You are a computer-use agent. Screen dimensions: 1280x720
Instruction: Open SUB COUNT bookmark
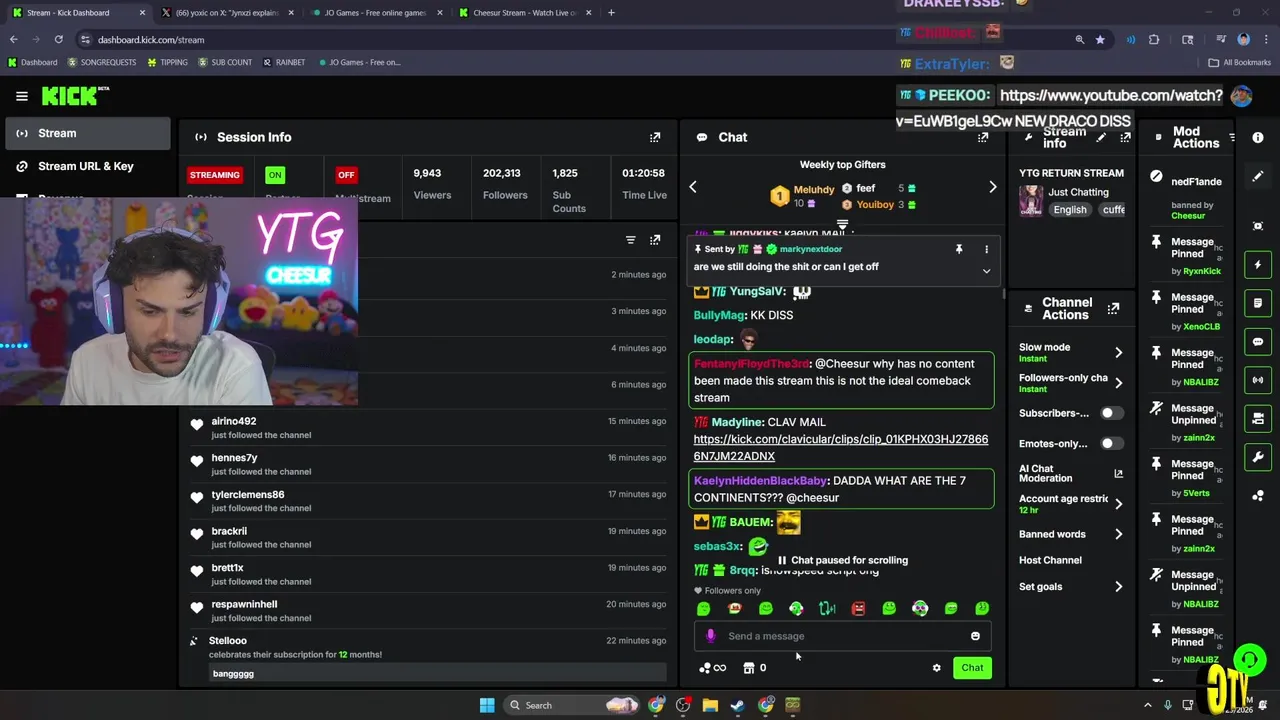pos(225,62)
